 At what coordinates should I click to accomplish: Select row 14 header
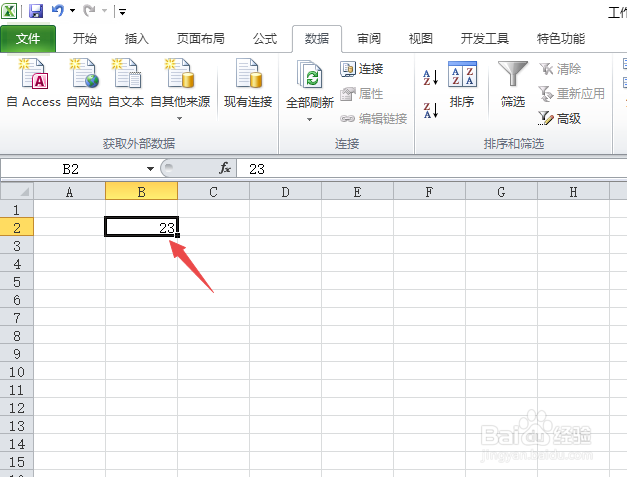point(17,443)
